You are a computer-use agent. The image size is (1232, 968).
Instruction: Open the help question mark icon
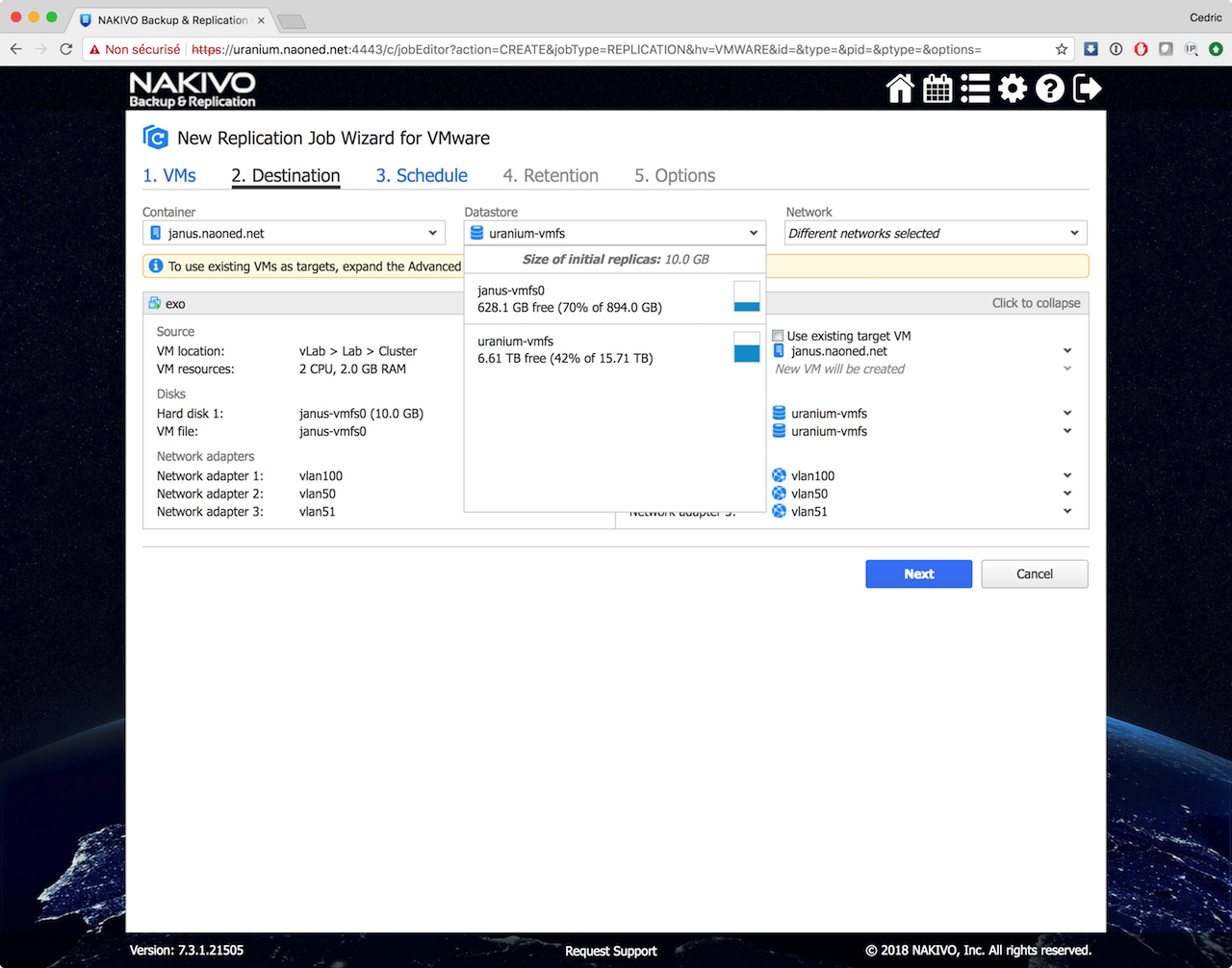(1050, 89)
